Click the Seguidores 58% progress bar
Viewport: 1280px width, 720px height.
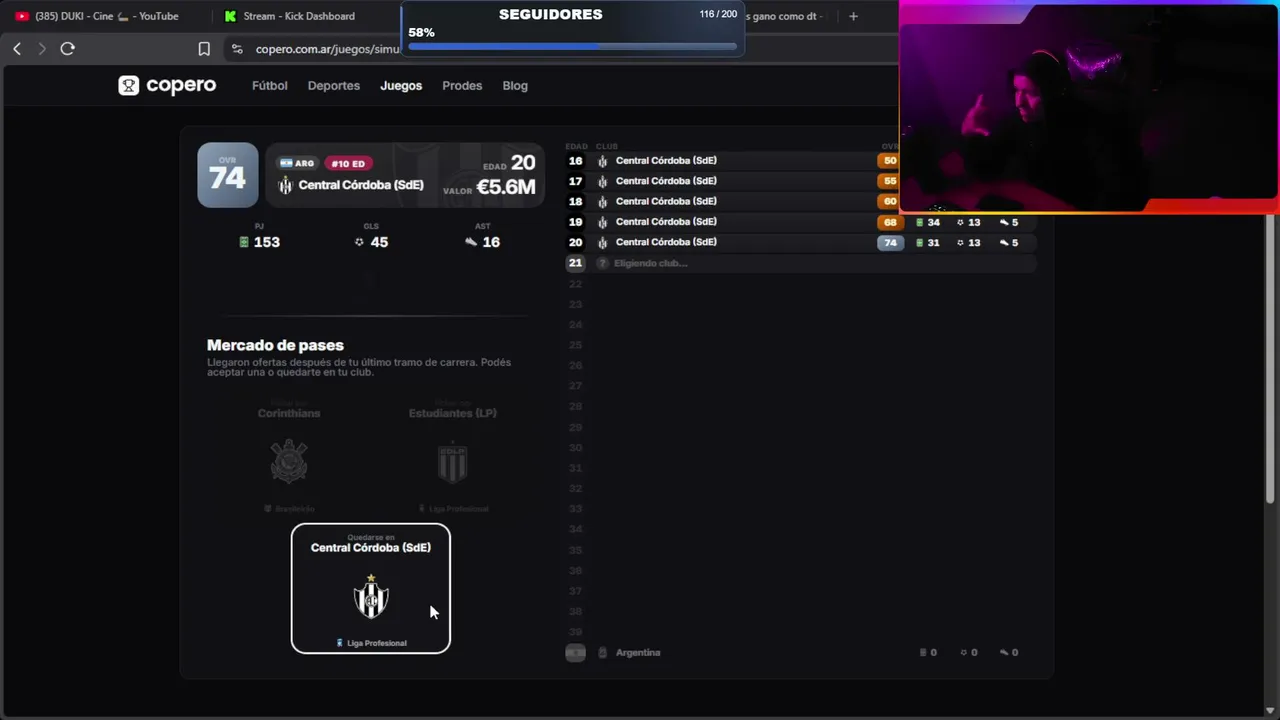pyautogui.click(x=572, y=46)
